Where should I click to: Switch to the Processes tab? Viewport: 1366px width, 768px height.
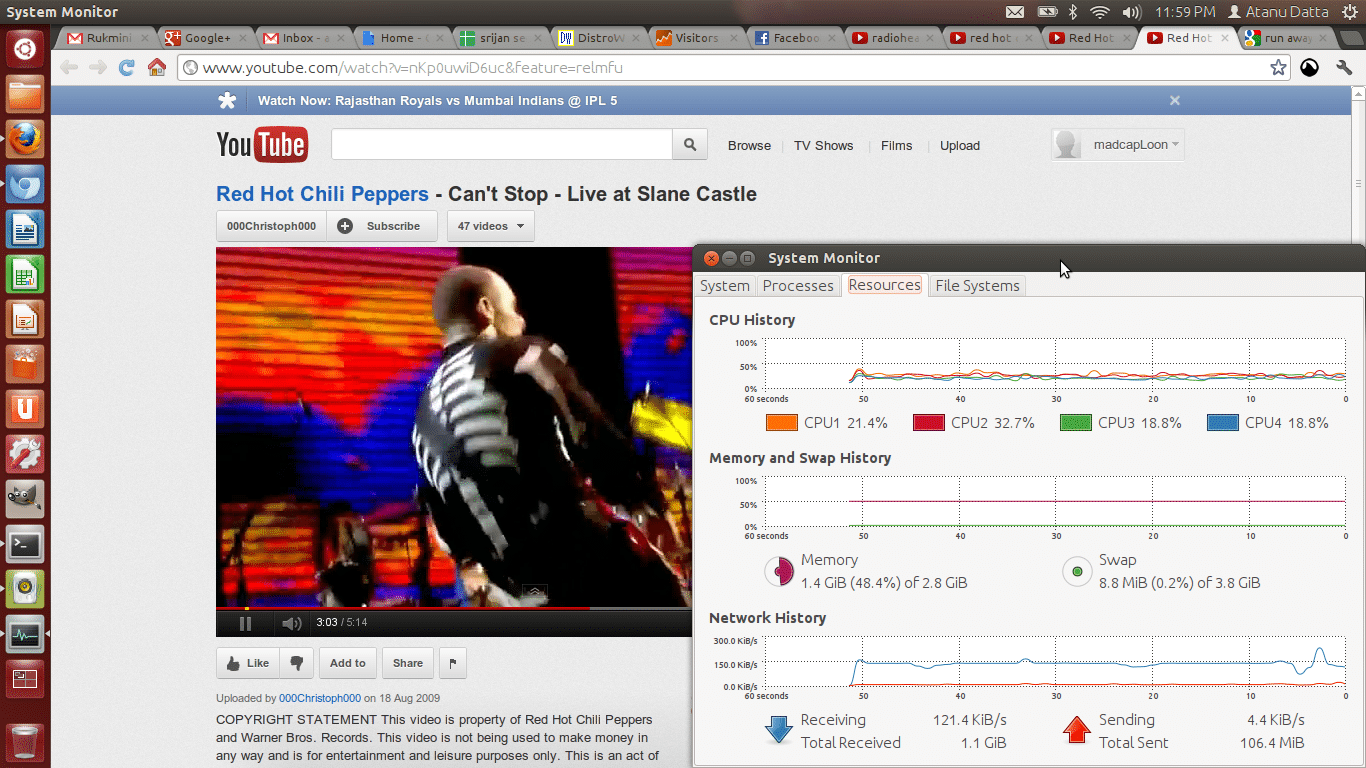click(x=798, y=286)
